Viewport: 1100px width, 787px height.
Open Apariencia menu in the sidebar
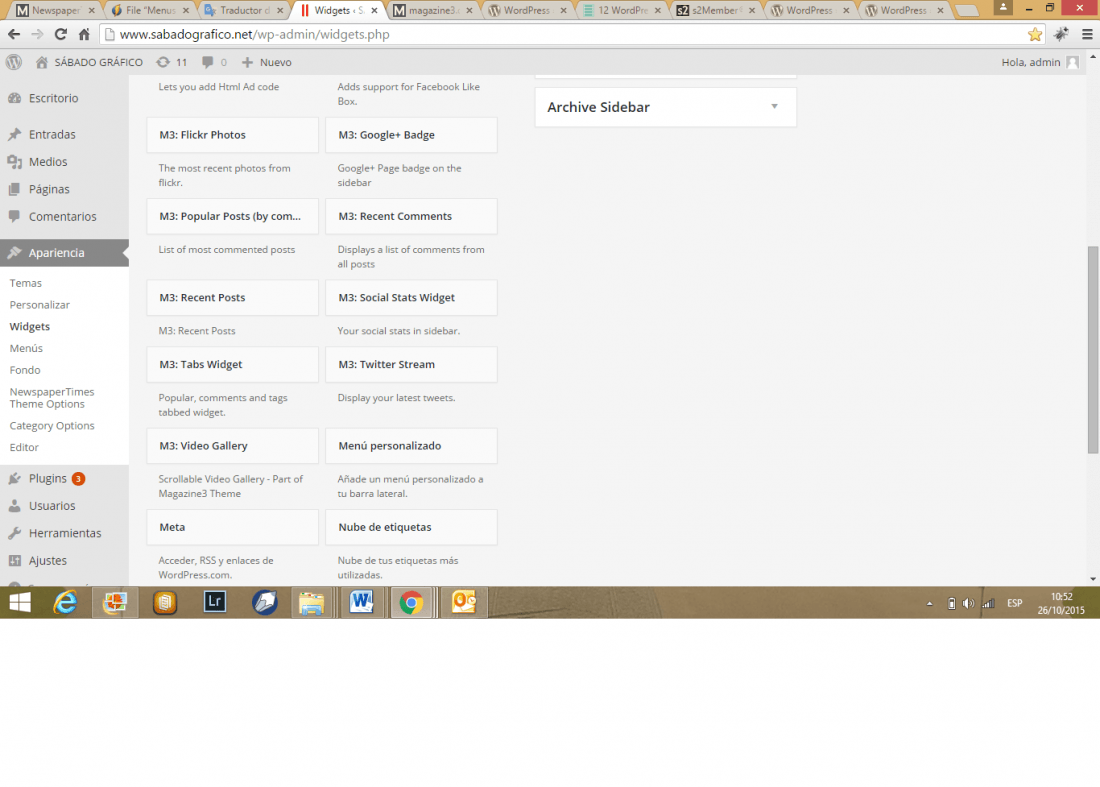pos(65,253)
